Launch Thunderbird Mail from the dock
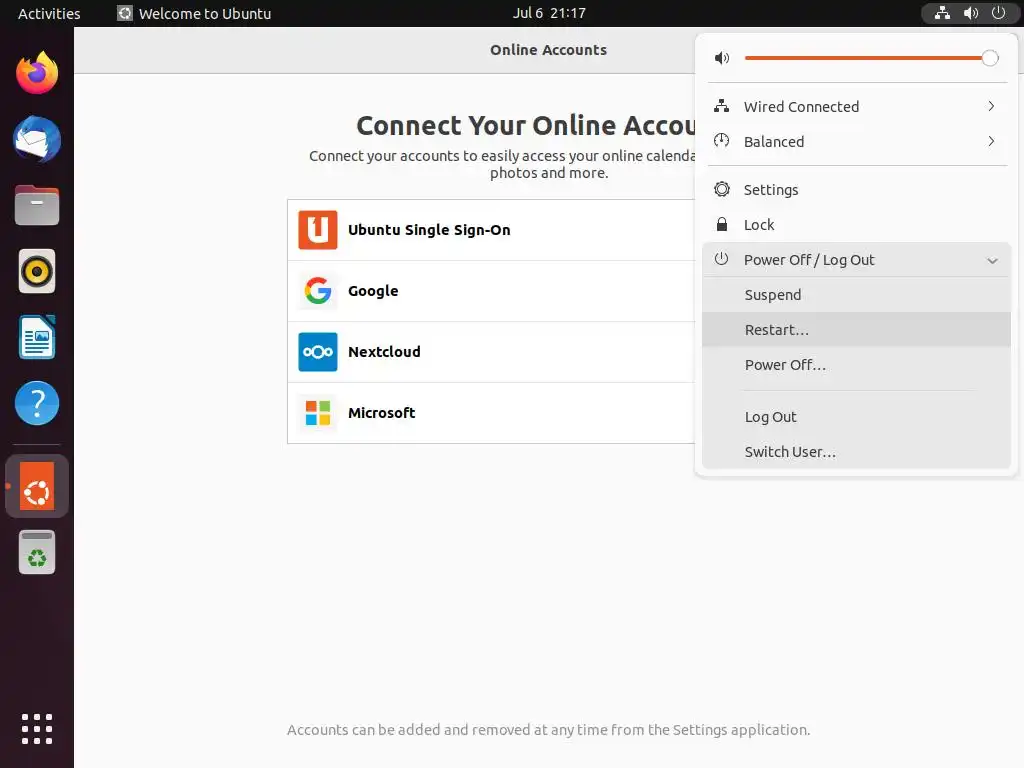 (37, 139)
